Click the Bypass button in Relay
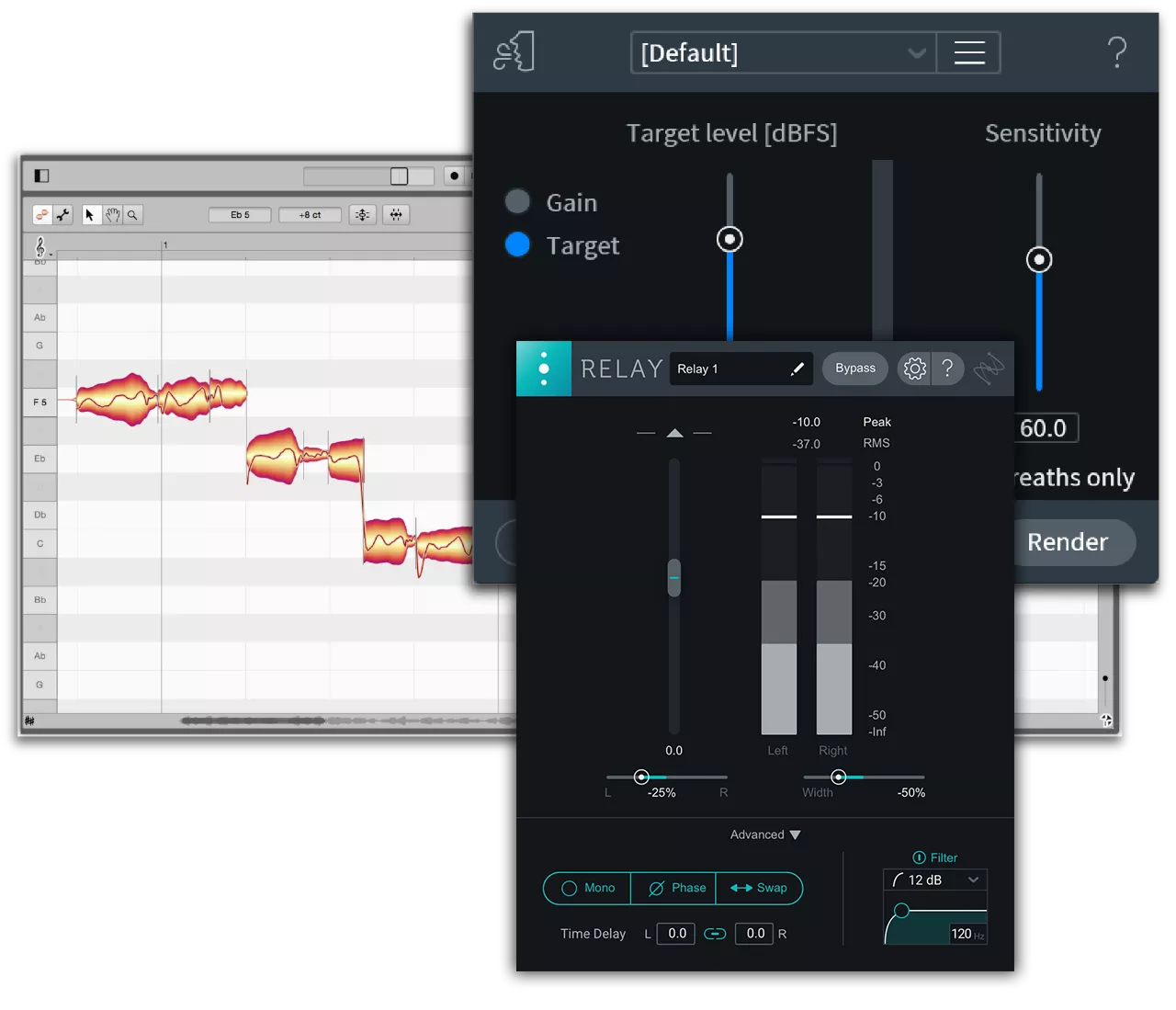This screenshot has height=1010, width=1176. point(855,369)
